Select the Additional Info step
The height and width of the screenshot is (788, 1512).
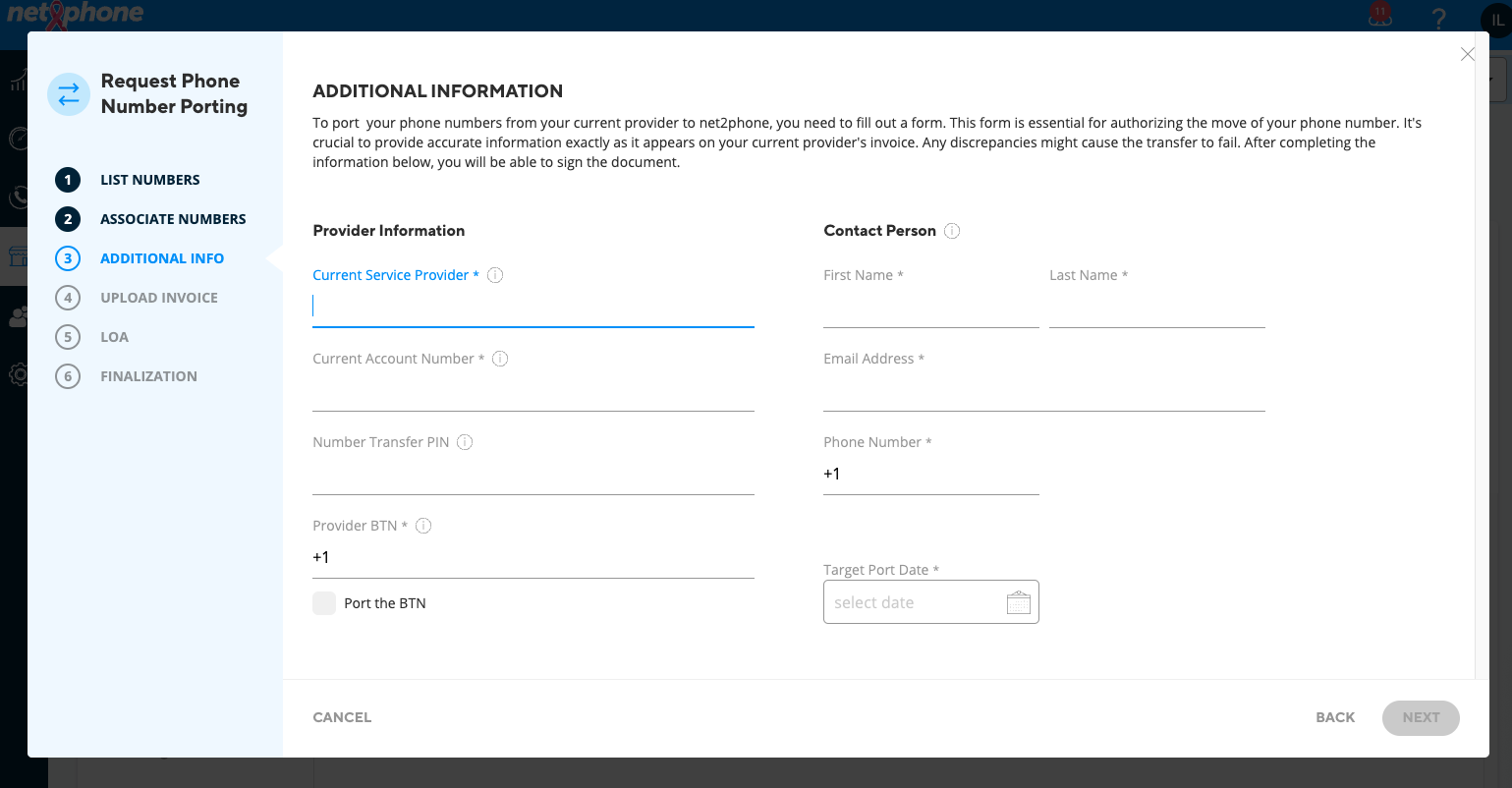[x=162, y=258]
